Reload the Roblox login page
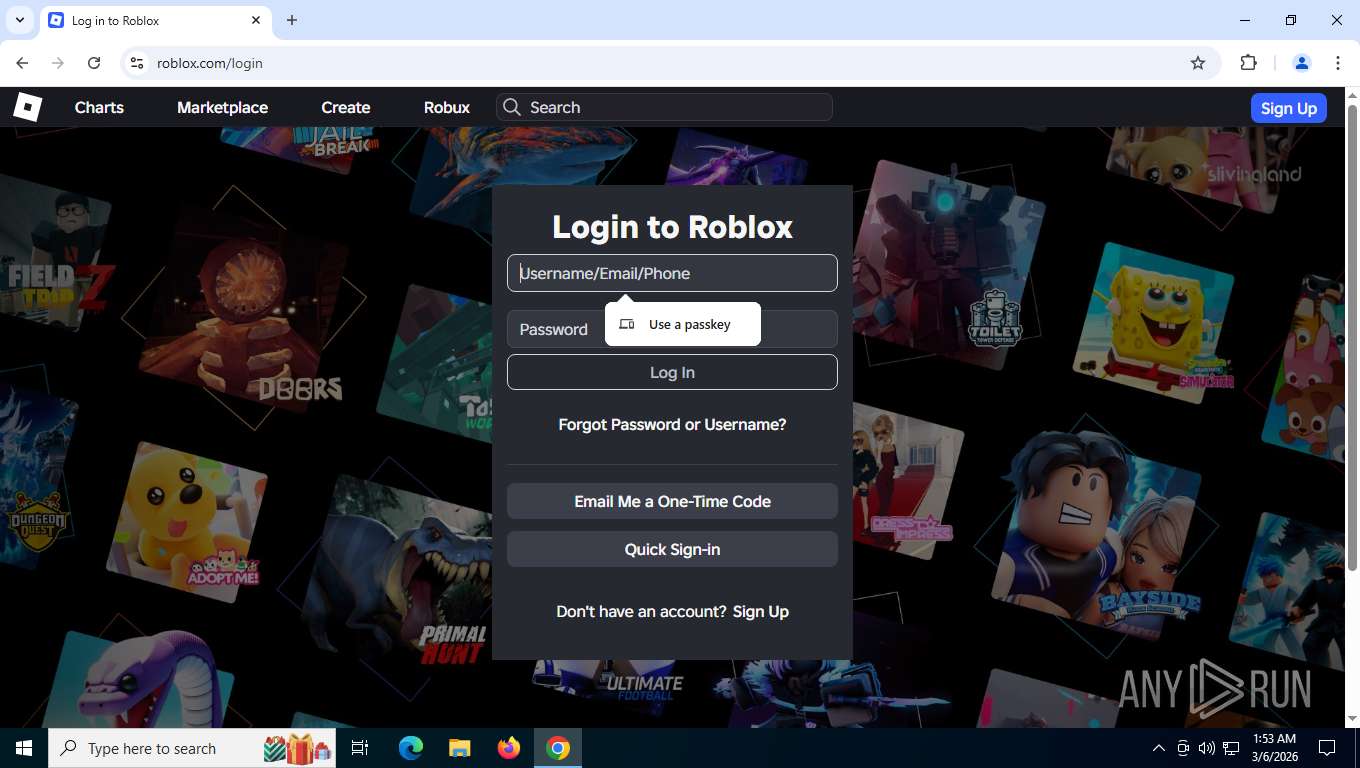1360x768 pixels. 94,63
